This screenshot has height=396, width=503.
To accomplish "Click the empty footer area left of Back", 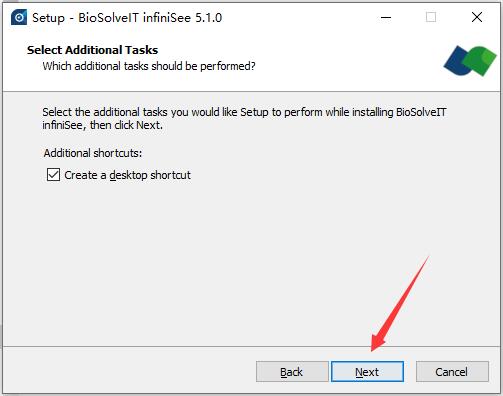I will [x=128, y=372].
